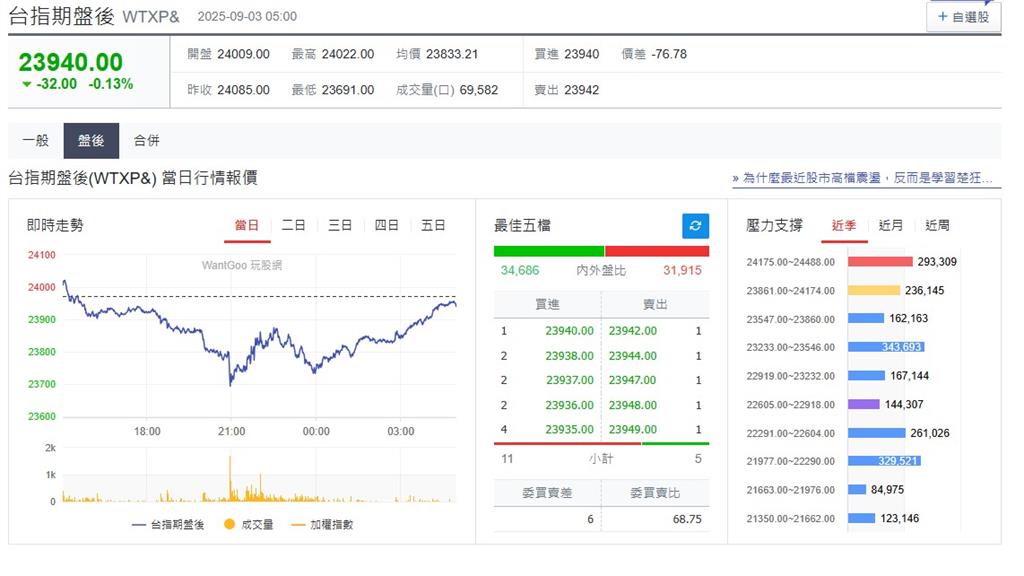1024x576 pixels.
Task: Click the range label 22291.00~22604.00
Action: pos(790,433)
